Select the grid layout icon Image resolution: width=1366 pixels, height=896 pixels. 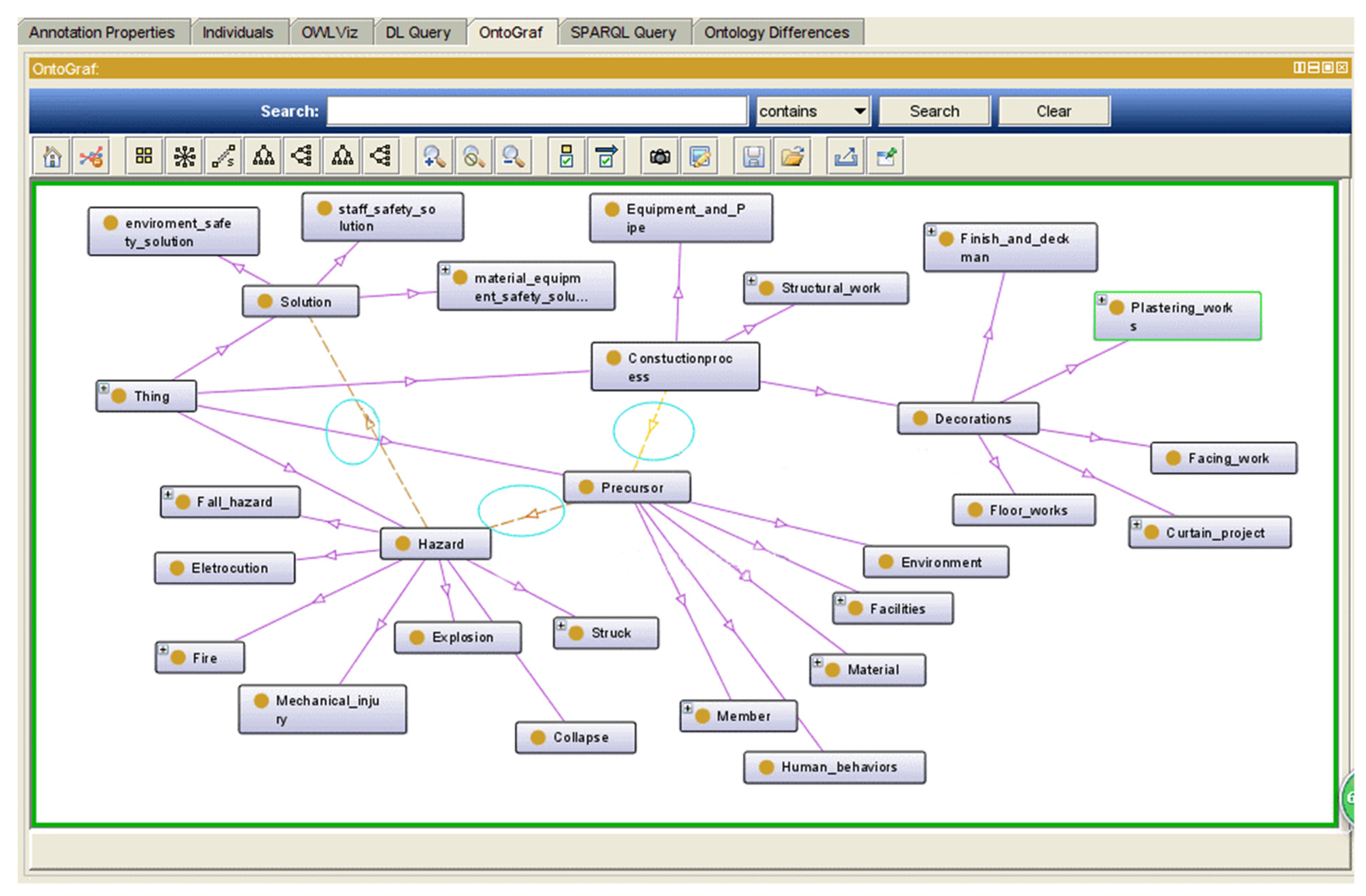coord(144,156)
